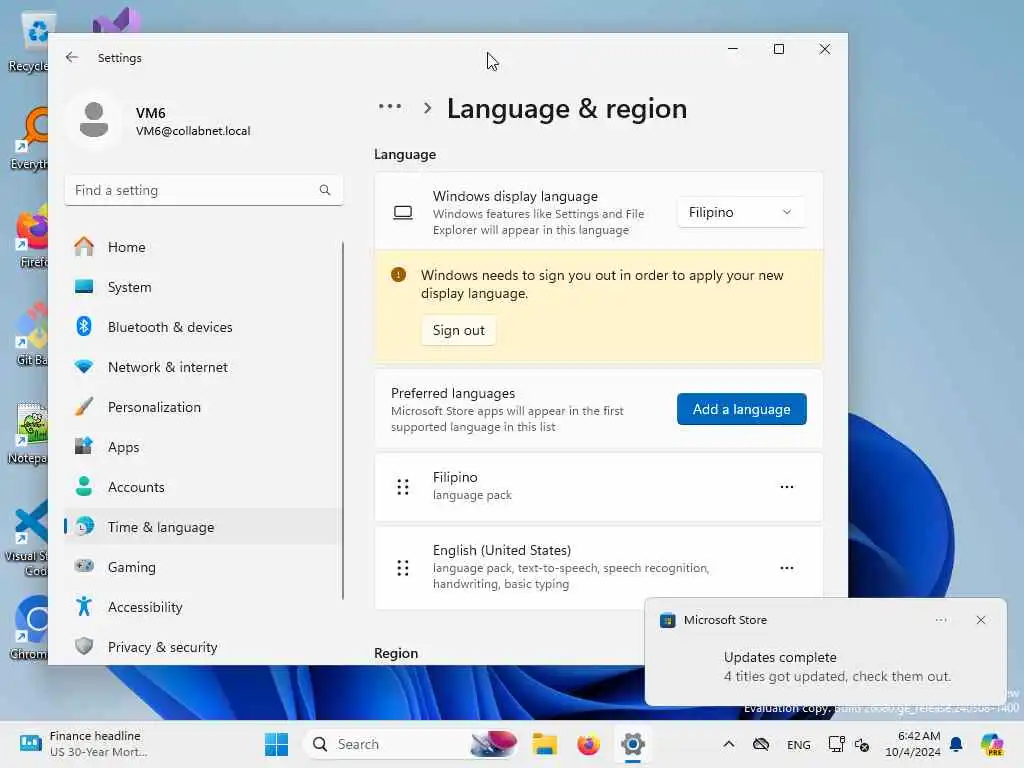The image size is (1024, 768).
Task: Click the Privacy & security shield icon
Action: pyautogui.click(x=84, y=647)
